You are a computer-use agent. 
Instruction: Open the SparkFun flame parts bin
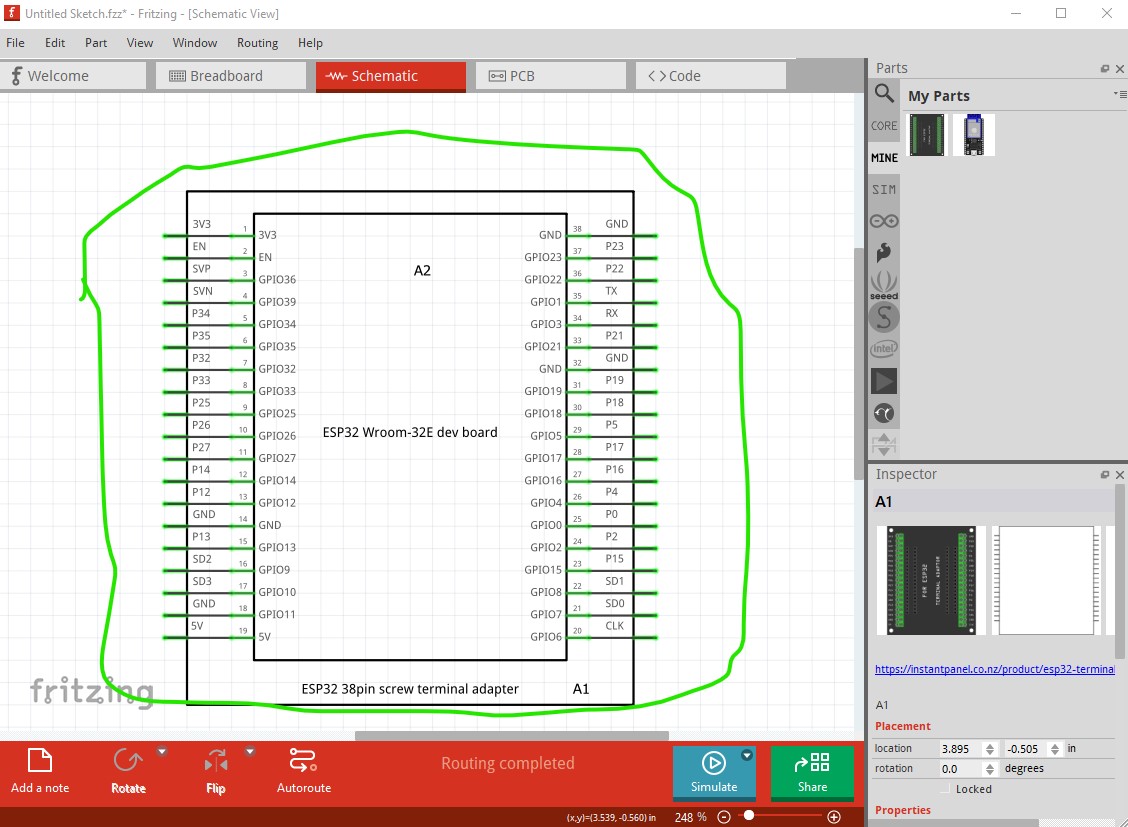[x=884, y=252]
